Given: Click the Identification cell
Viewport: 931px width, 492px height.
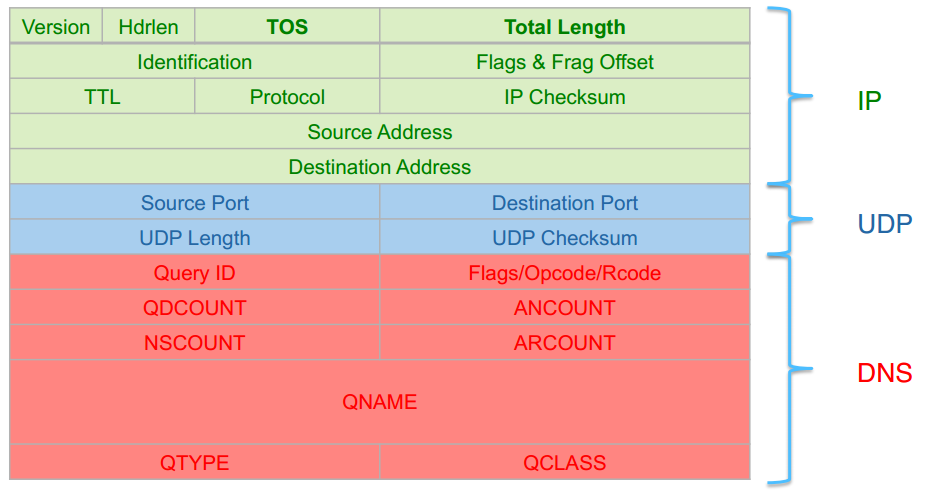Looking at the screenshot, I should tap(194, 62).
